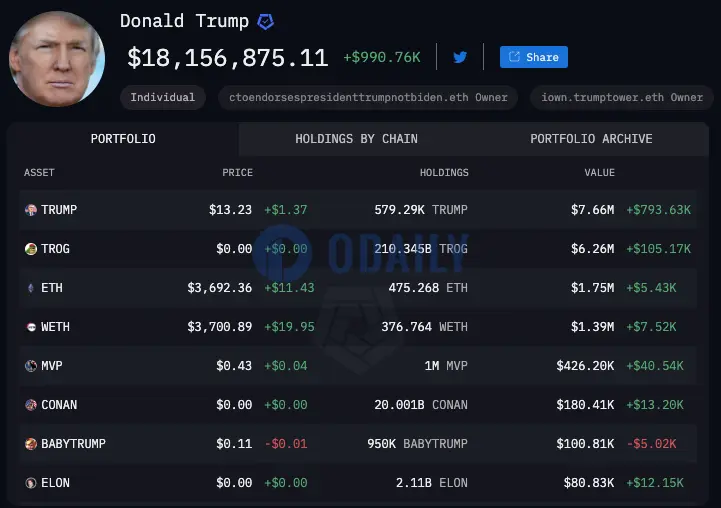
Task: Click WETH value $1.39M
Action: (592, 327)
